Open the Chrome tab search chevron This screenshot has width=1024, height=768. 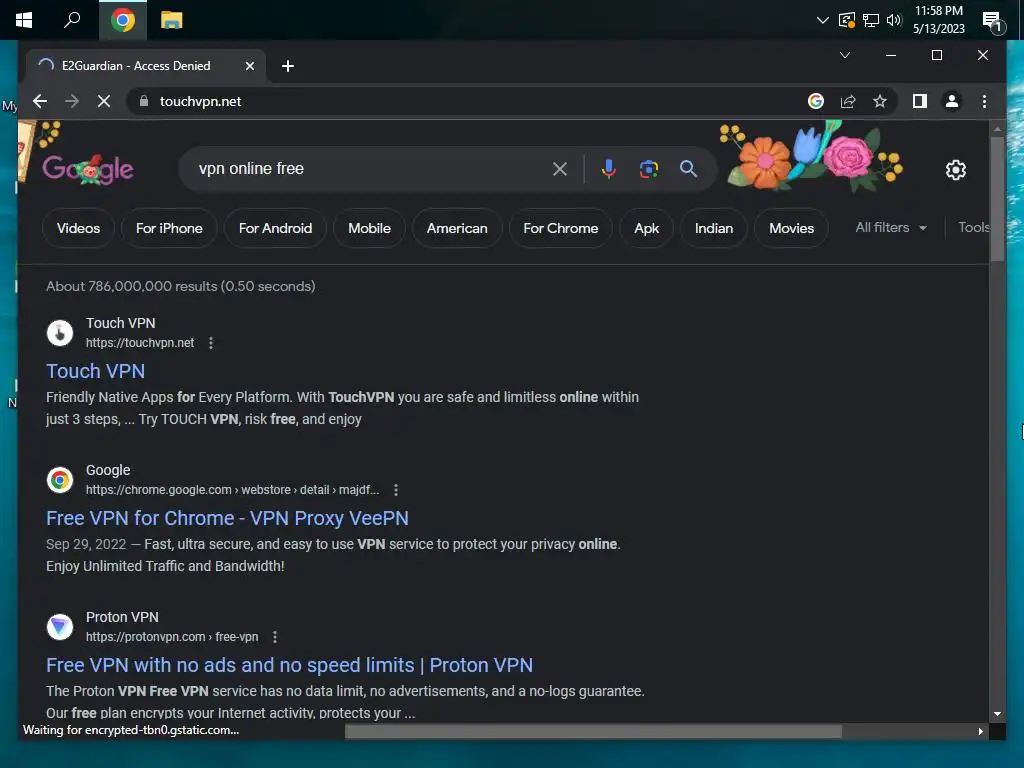tap(844, 55)
